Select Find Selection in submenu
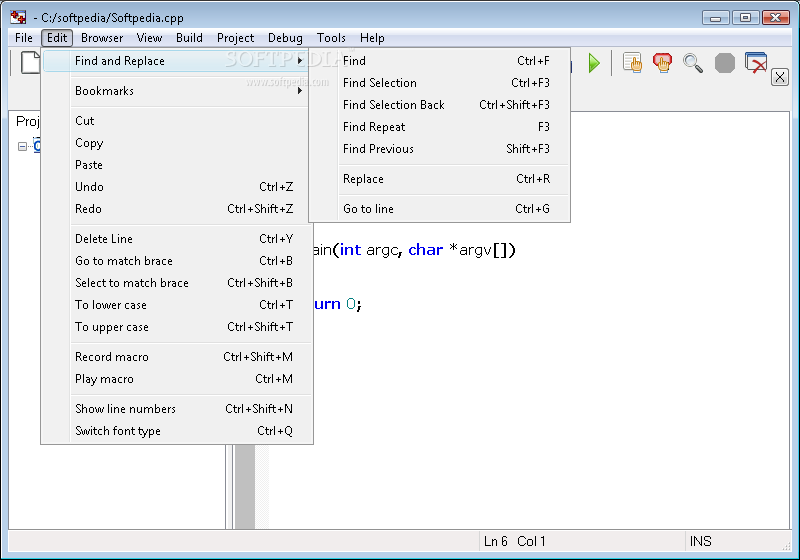Screen dimensions: 800x560 coord(439,83)
